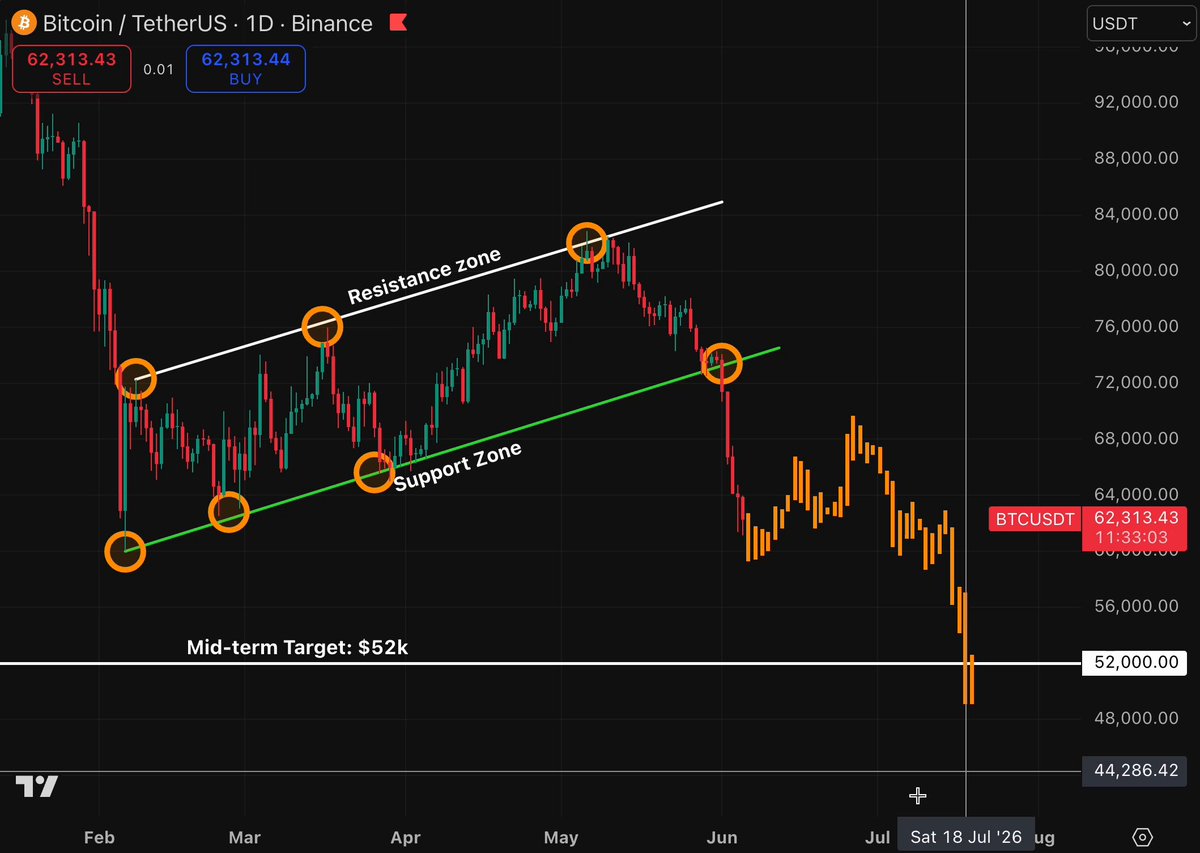Click the 0.01 spread value

(157, 69)
